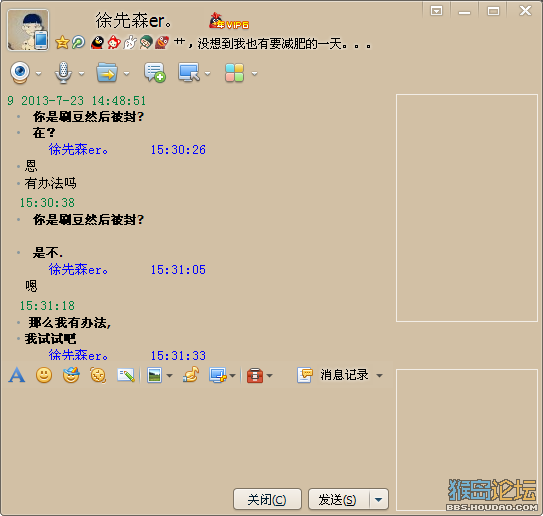This screenshot has height=516, width=543.
Task: Click the contact's signature about 减肥
Action: 273,43
